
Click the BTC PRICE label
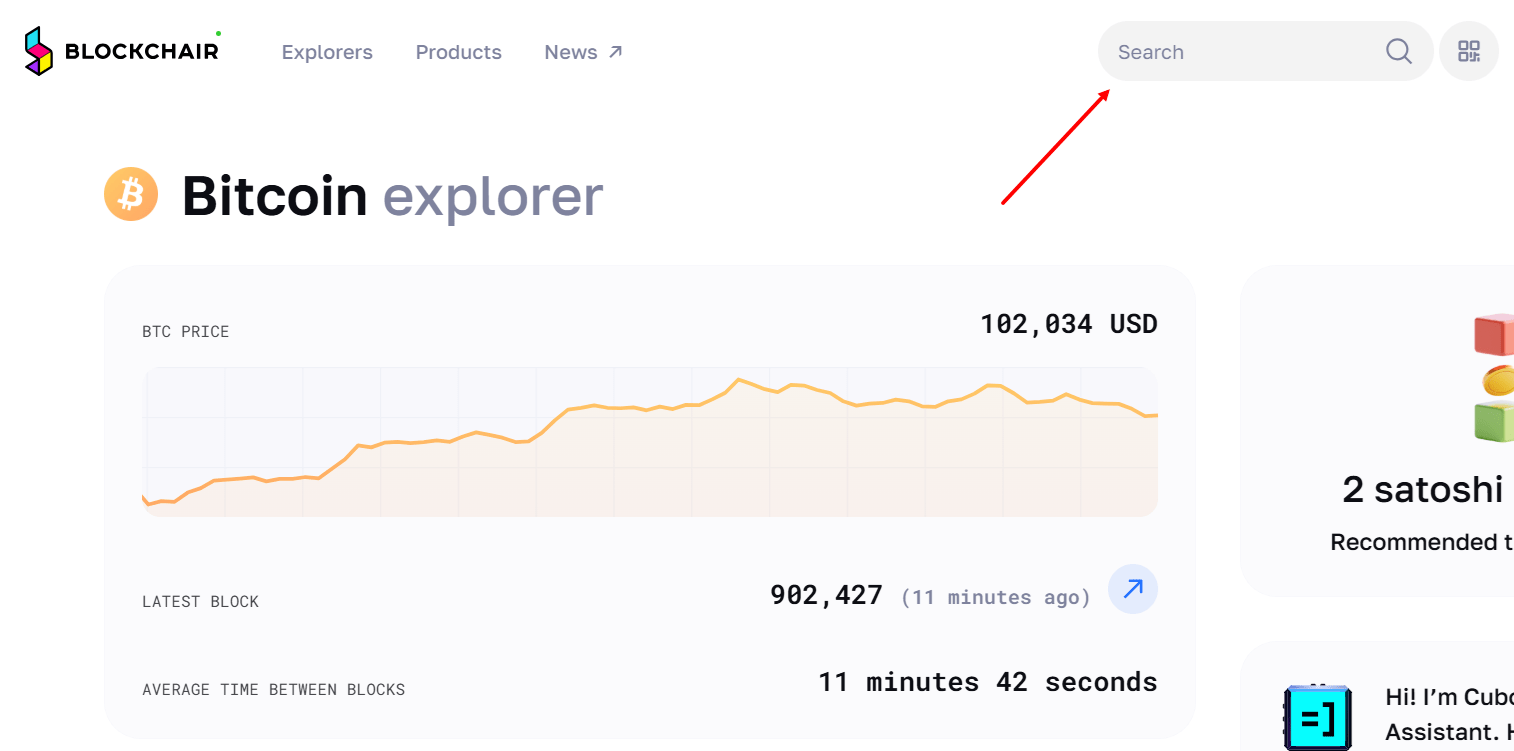[186, 332]
